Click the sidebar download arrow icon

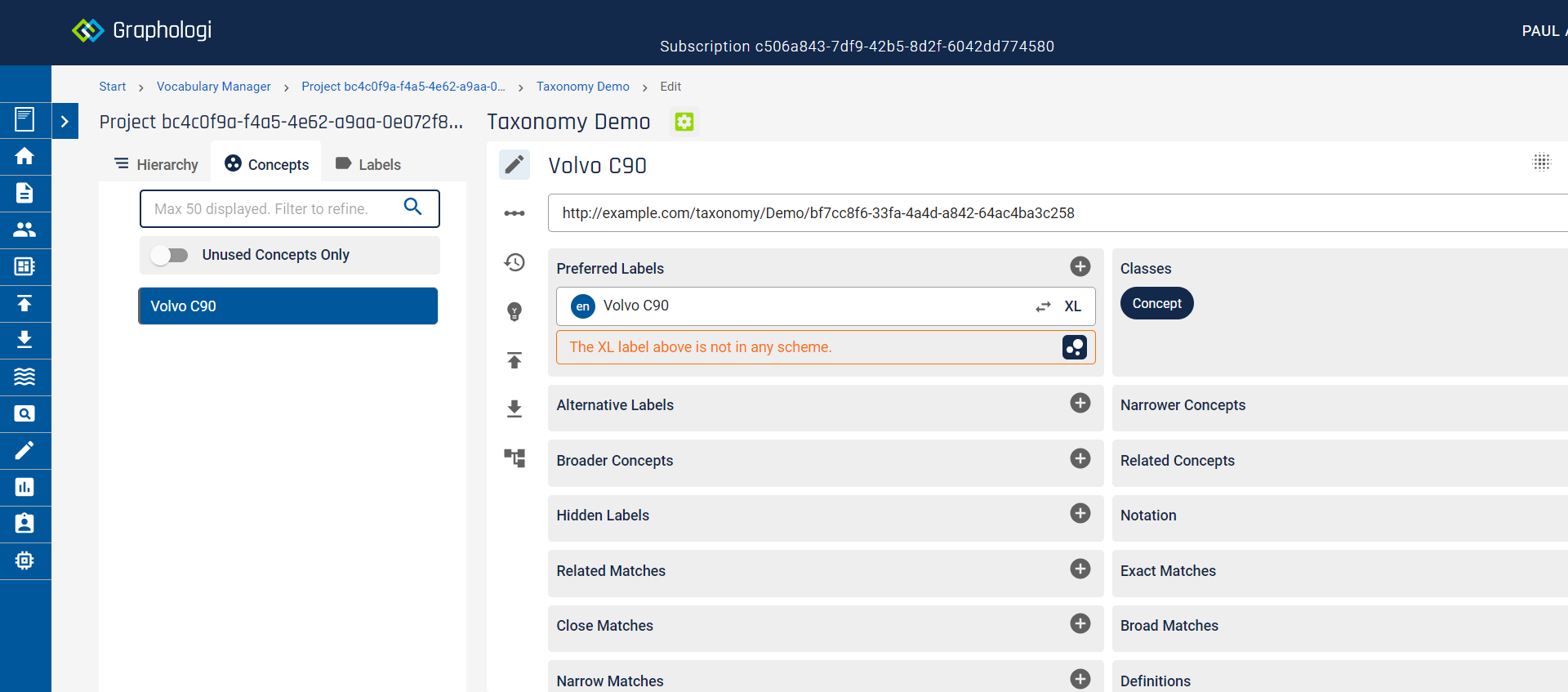(24, 340)
